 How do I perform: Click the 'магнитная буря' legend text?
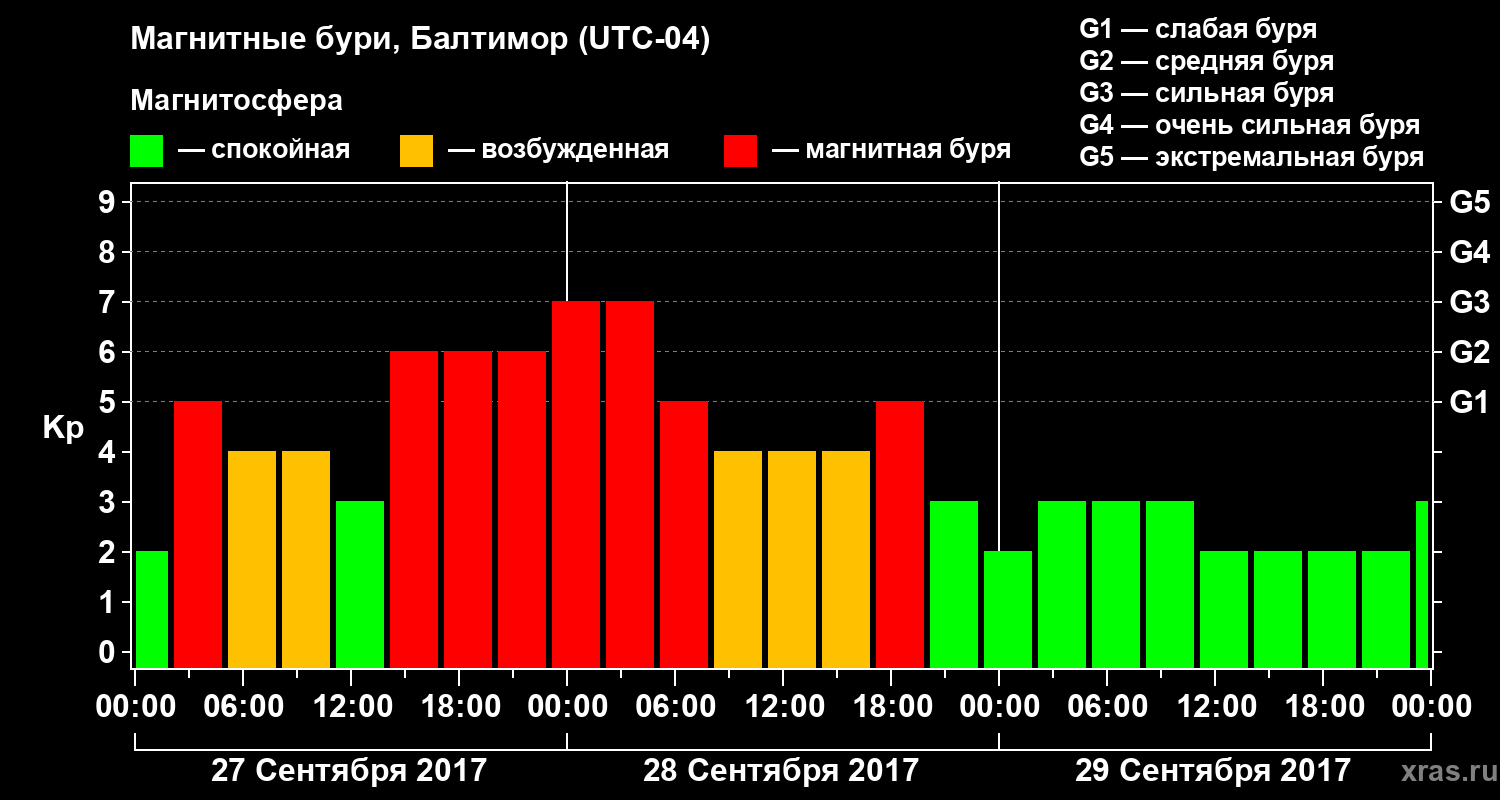point(908,150)
